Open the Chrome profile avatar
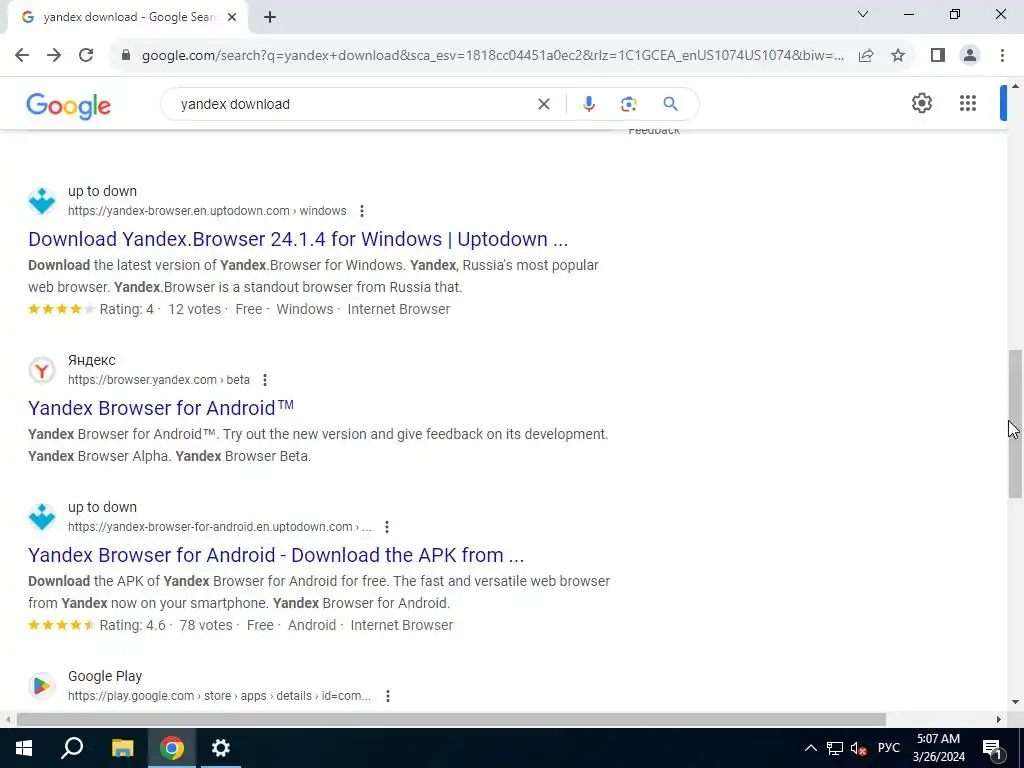Viewport: 1024px width, 768px height. [x=970, y=55]
